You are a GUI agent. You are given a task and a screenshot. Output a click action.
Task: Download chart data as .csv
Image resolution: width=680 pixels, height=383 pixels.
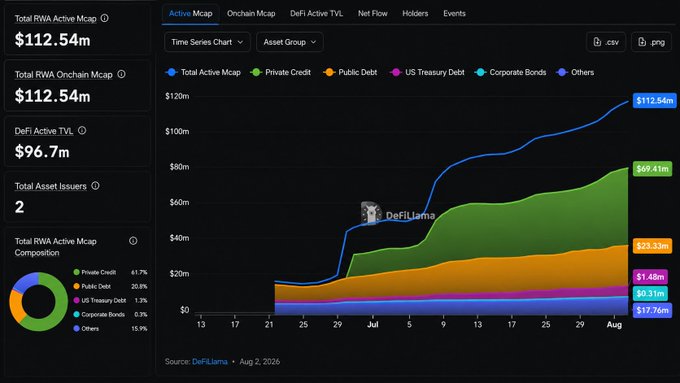[x=606, y=42]
